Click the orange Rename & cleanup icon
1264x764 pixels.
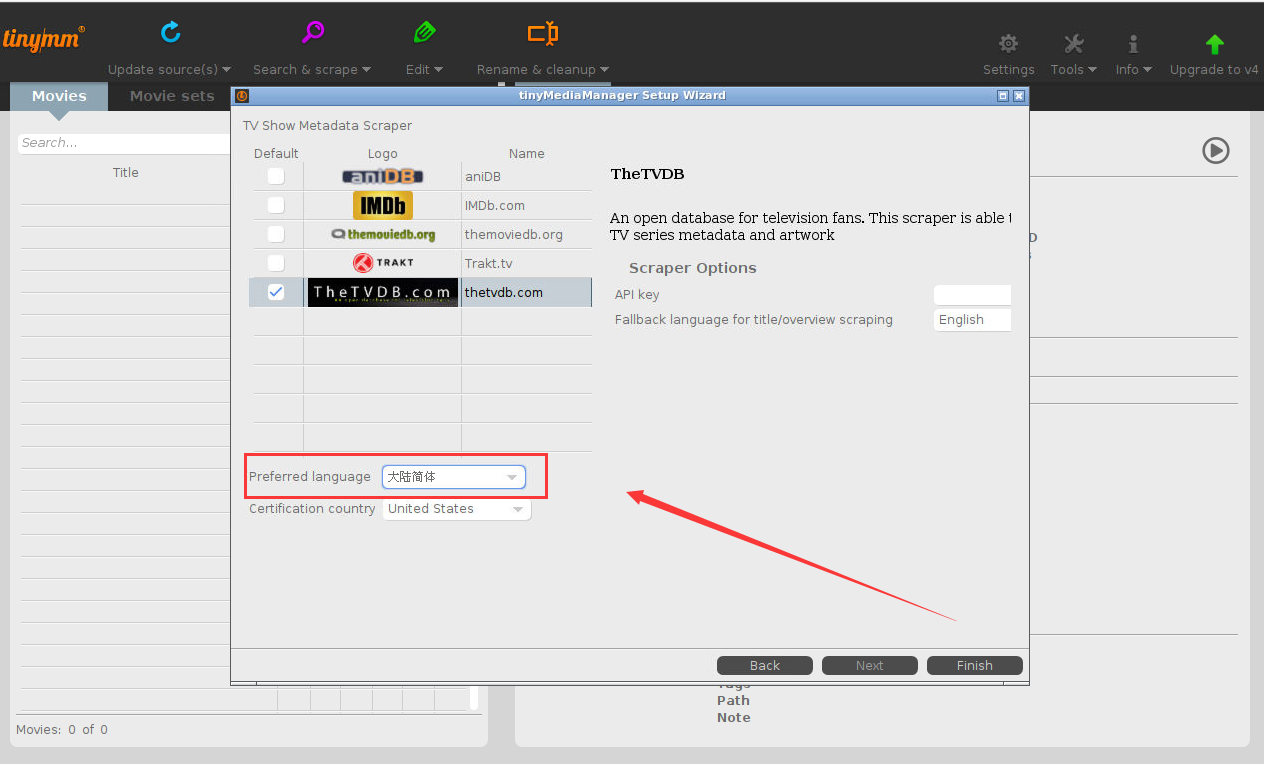click(x=542, y=34)
